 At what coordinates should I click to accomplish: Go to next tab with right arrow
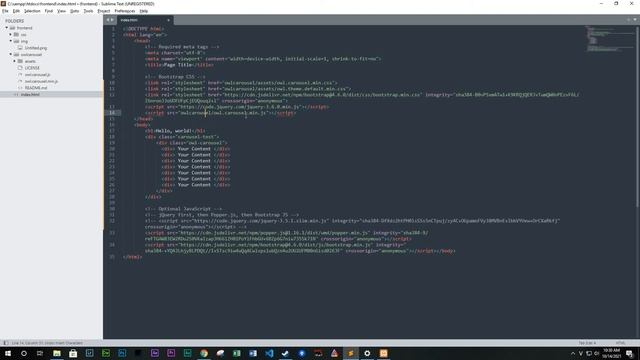(112, 20)
